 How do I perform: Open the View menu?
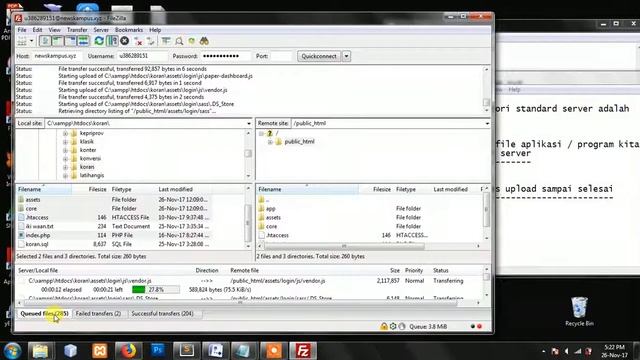[x=54, y=30]
